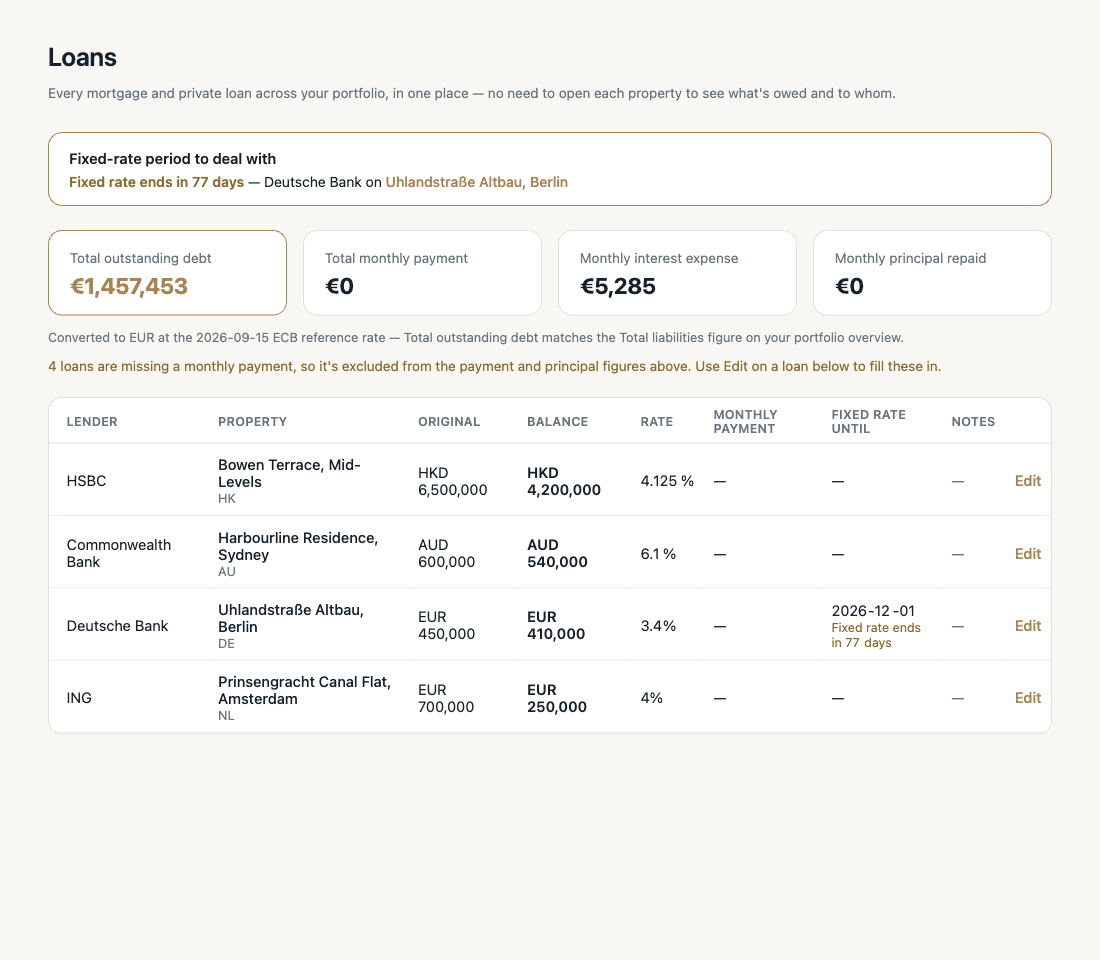Screen dimensions: 1100x960
Task: Click the RATE column header
Action: click(657, 422)
